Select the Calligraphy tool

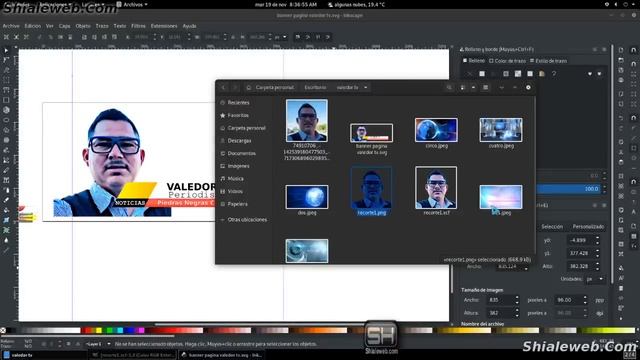pos(6,170)
